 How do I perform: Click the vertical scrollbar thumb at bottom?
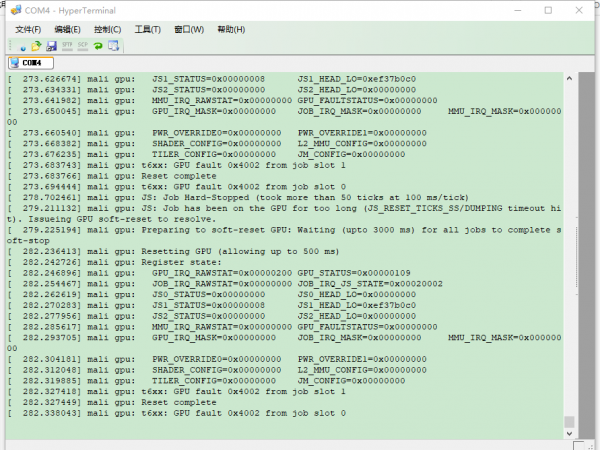(x=569, y=421)
